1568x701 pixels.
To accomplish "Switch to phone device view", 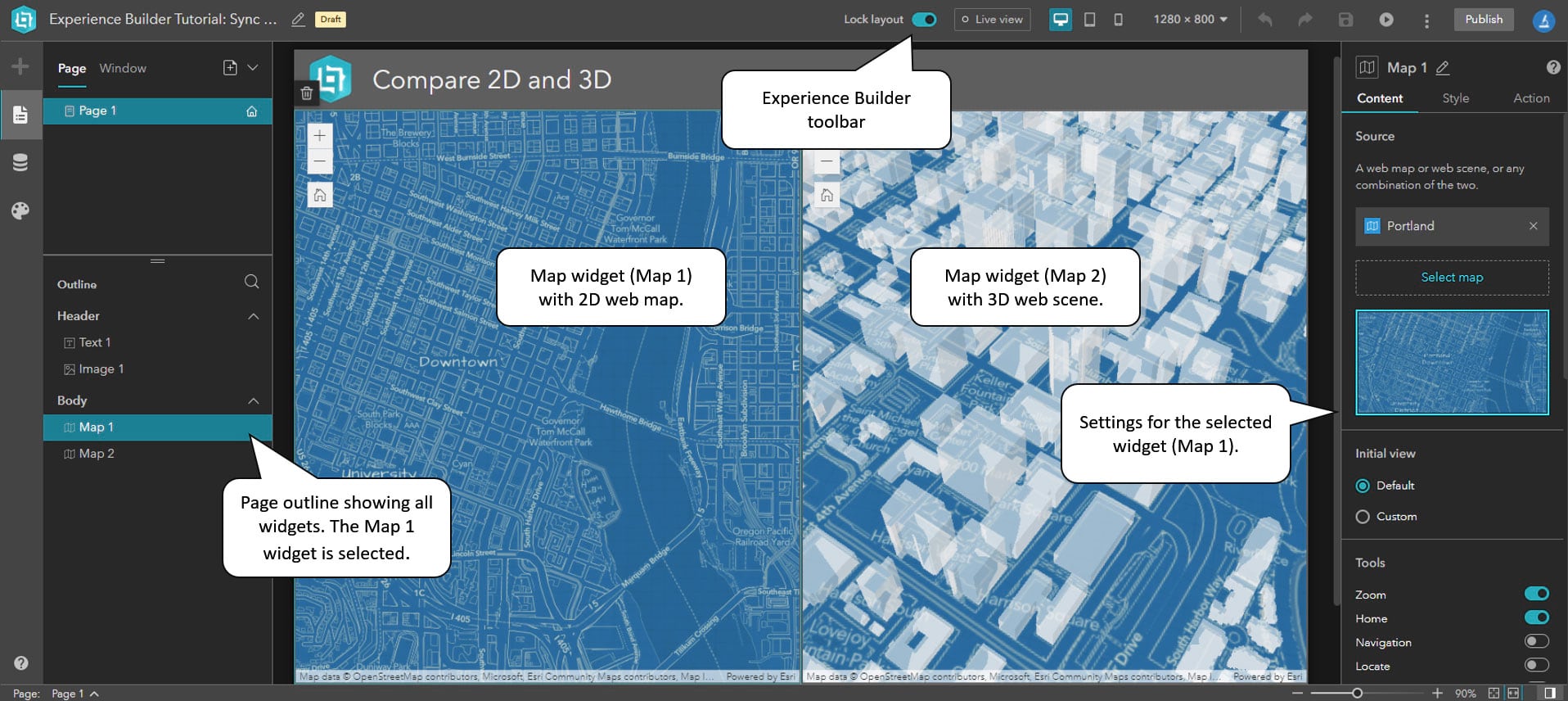I will click(1119, 19).
